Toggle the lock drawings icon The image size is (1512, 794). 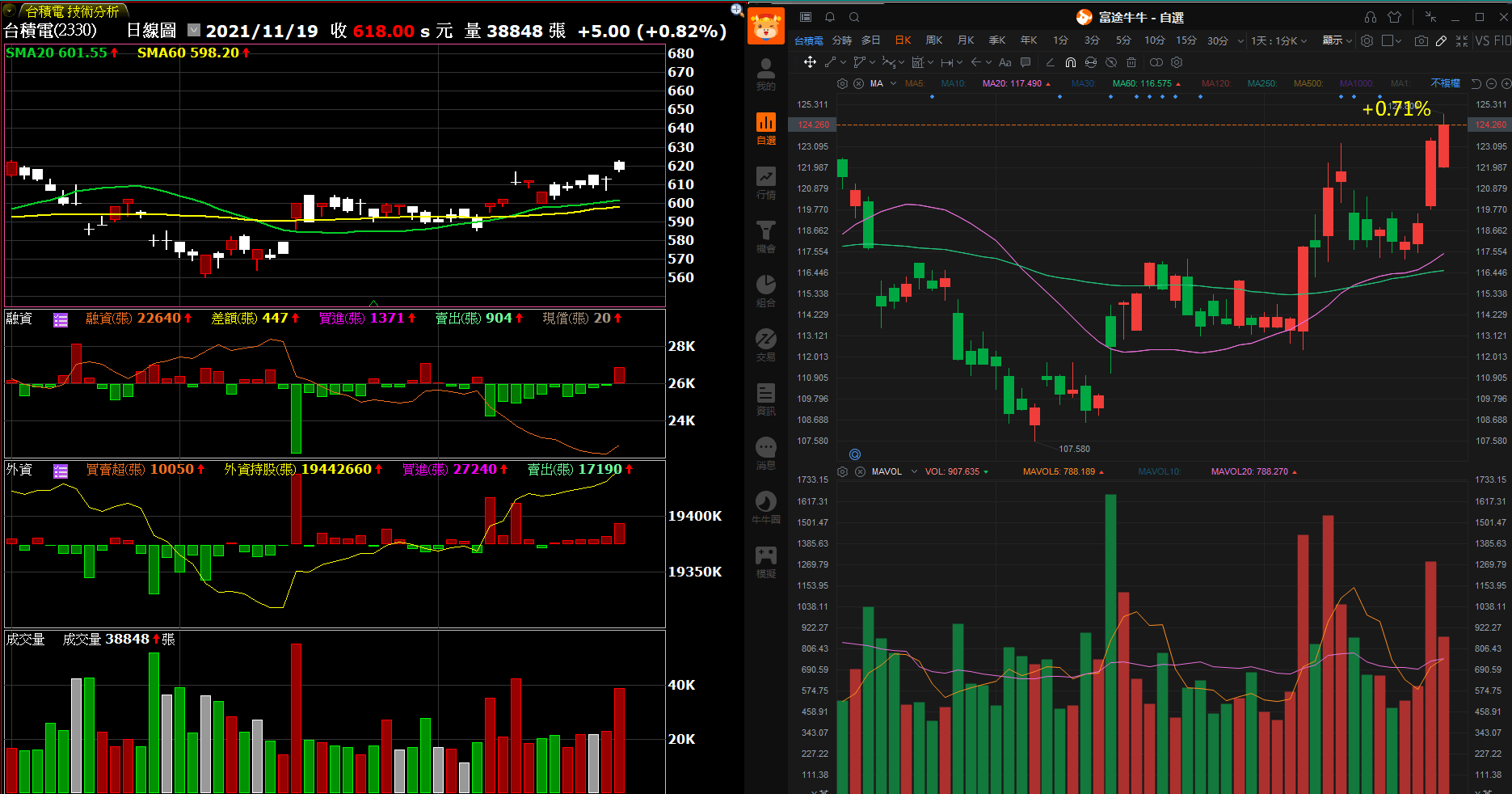(1091, 62)
